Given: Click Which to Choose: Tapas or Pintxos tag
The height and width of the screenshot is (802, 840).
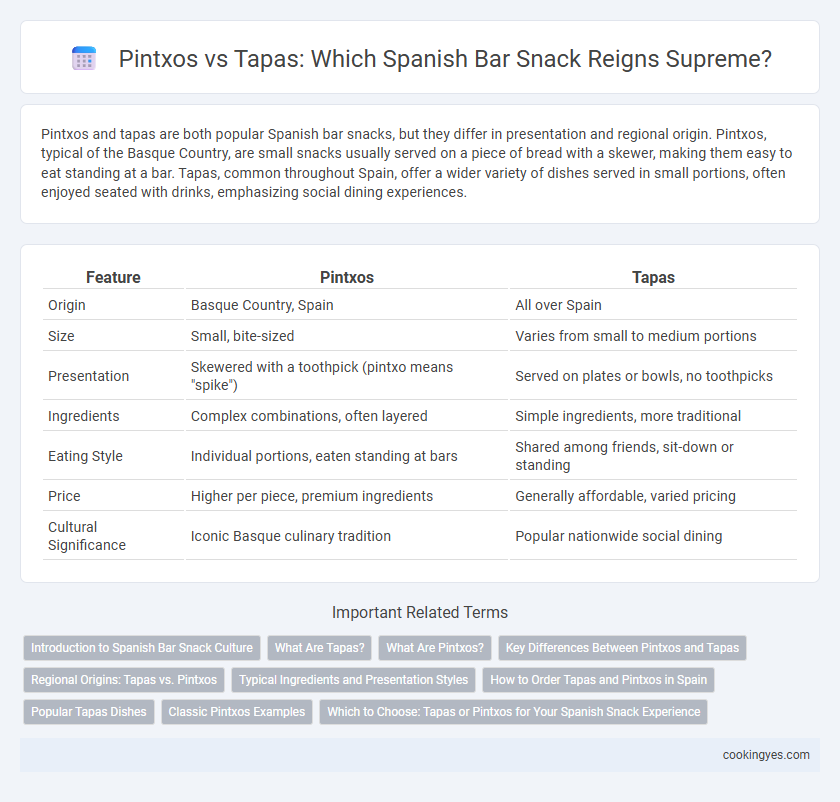Looking at the screenshot, I should pos(514,712).
